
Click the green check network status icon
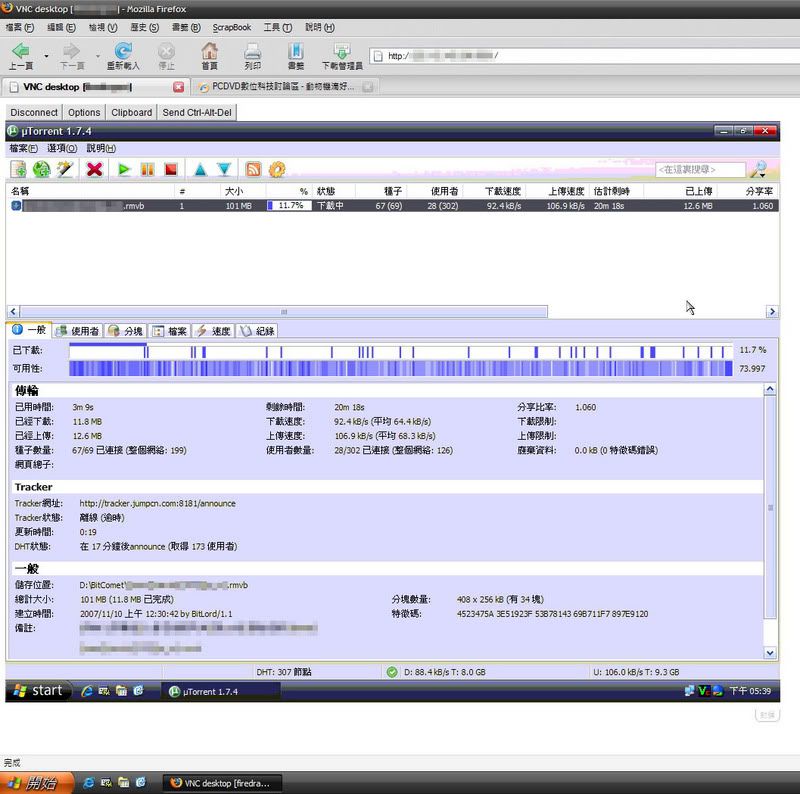point(392,672)
